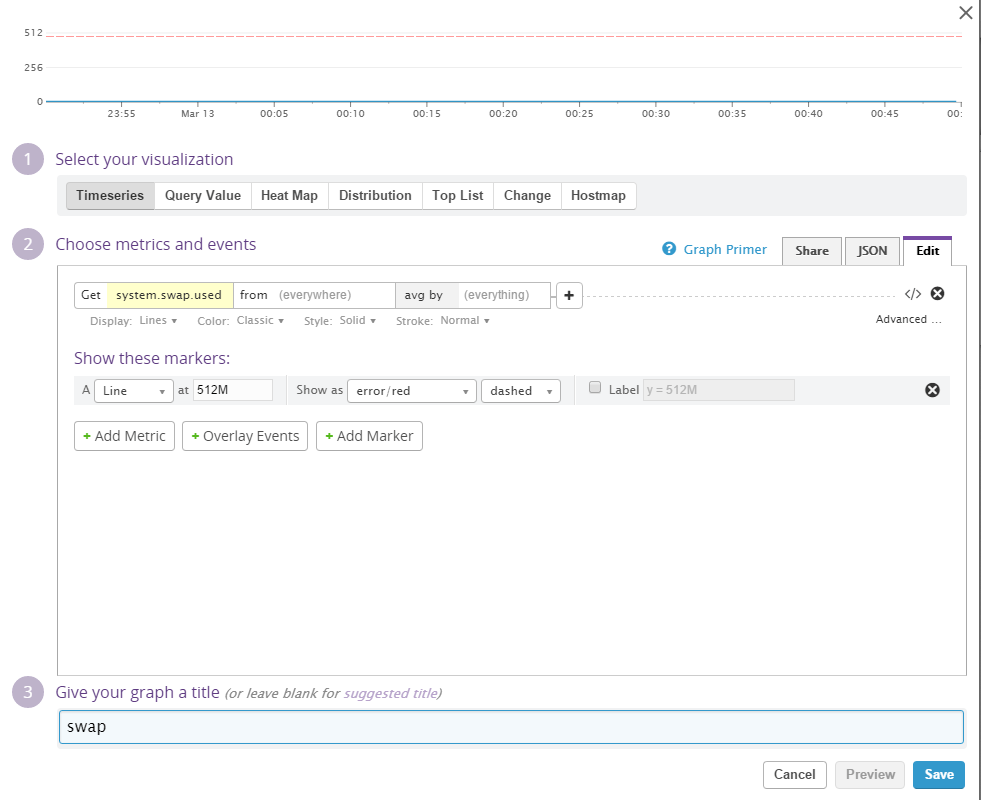Click the code editor toggle icon
Image resolution: width=981 pixels, height=800 pixels.
coord(912,294)
